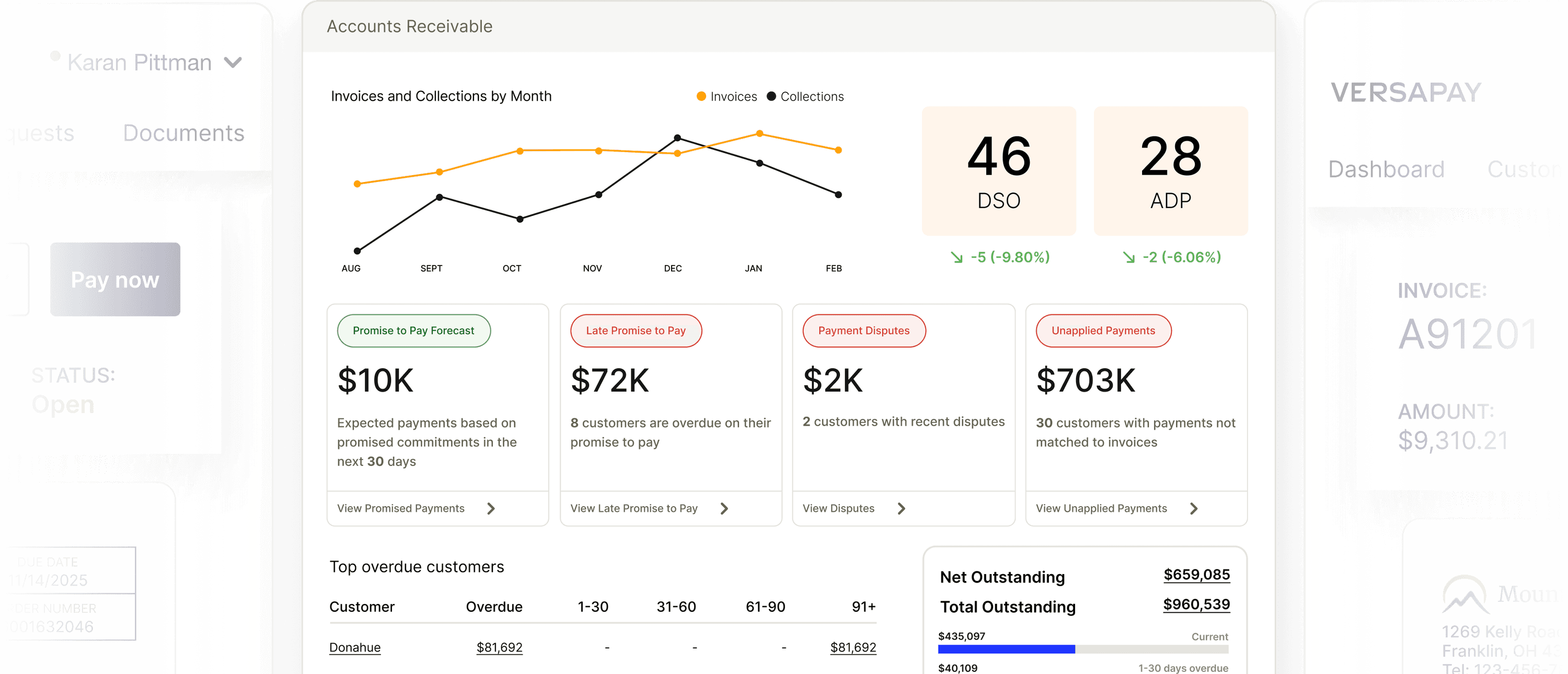Select the FEB Invoices data point

[838, 150]
